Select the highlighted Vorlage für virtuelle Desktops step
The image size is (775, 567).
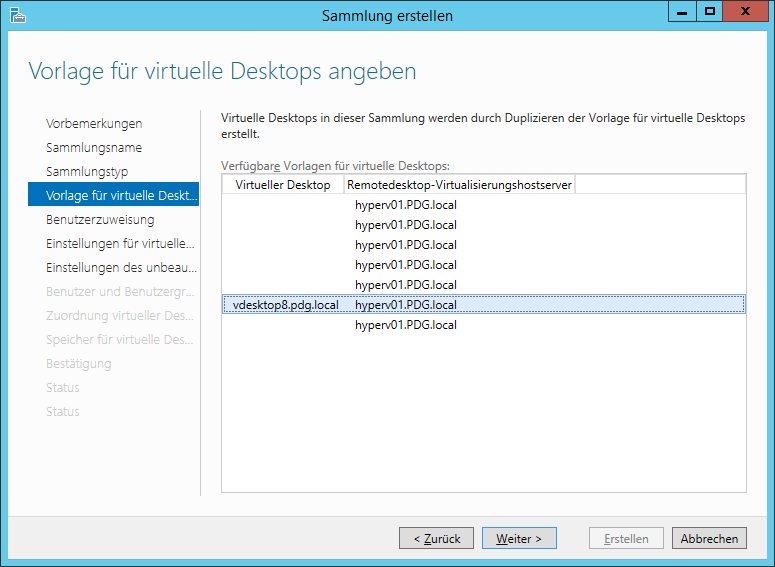114,196
